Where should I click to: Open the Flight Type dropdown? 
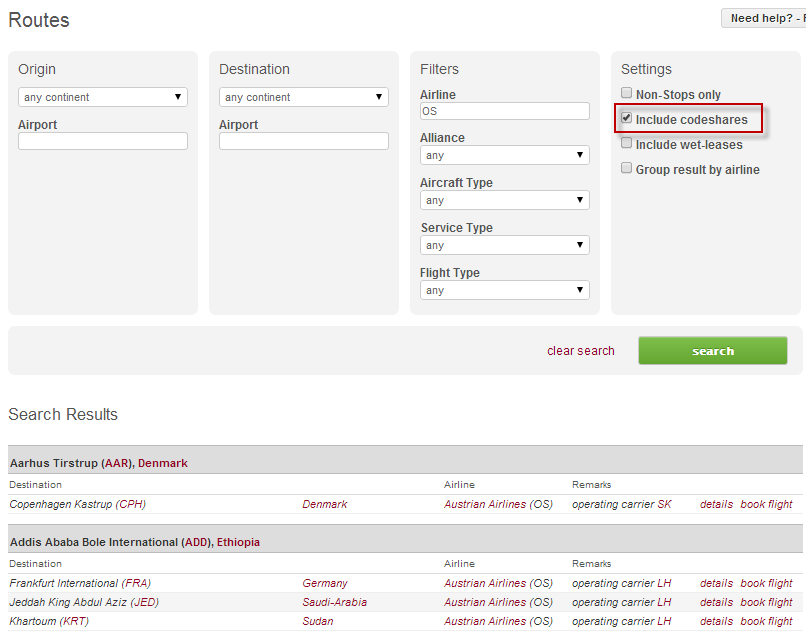click(504, 290)
